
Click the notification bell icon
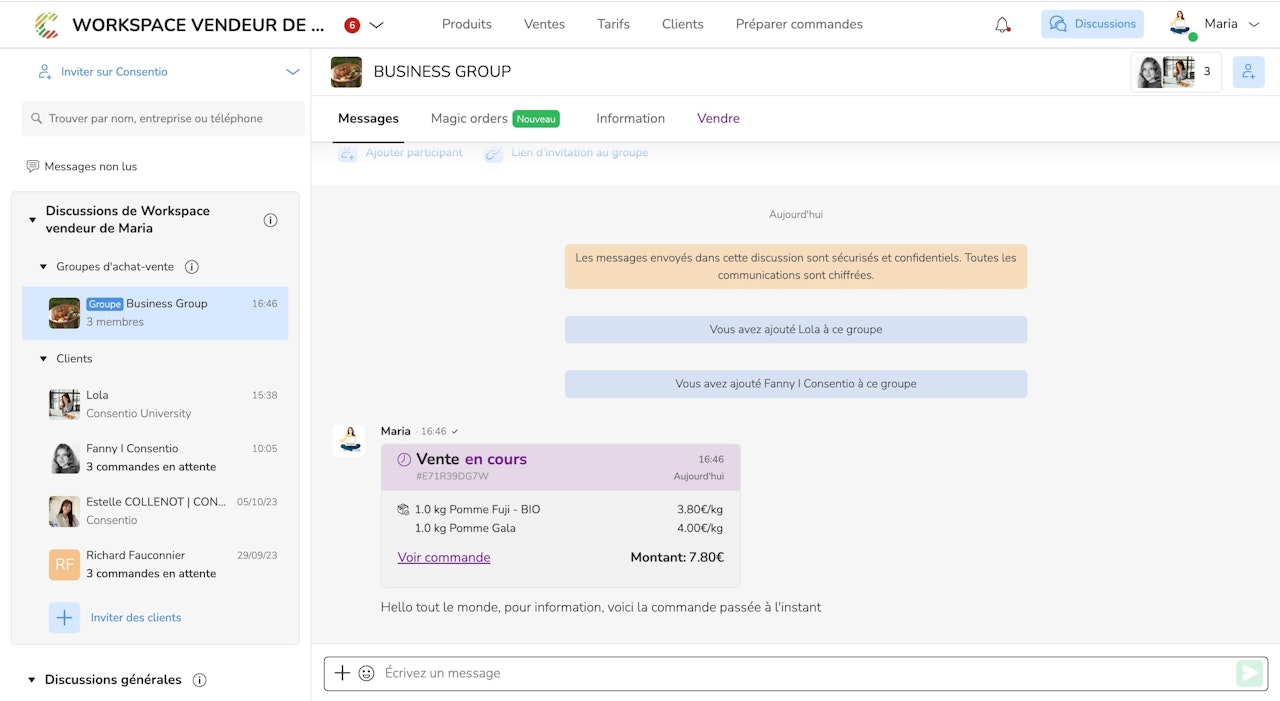click(x=1002, y=25)
